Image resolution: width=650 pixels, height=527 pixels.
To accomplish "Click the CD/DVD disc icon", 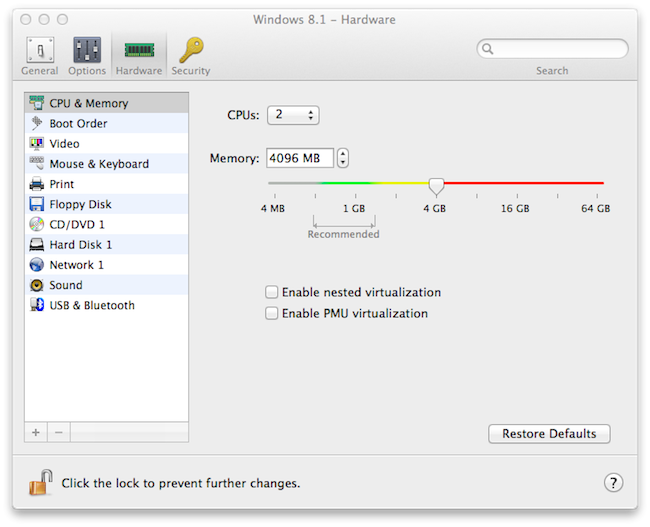I will pyautogui.click(x=37, y=224).
